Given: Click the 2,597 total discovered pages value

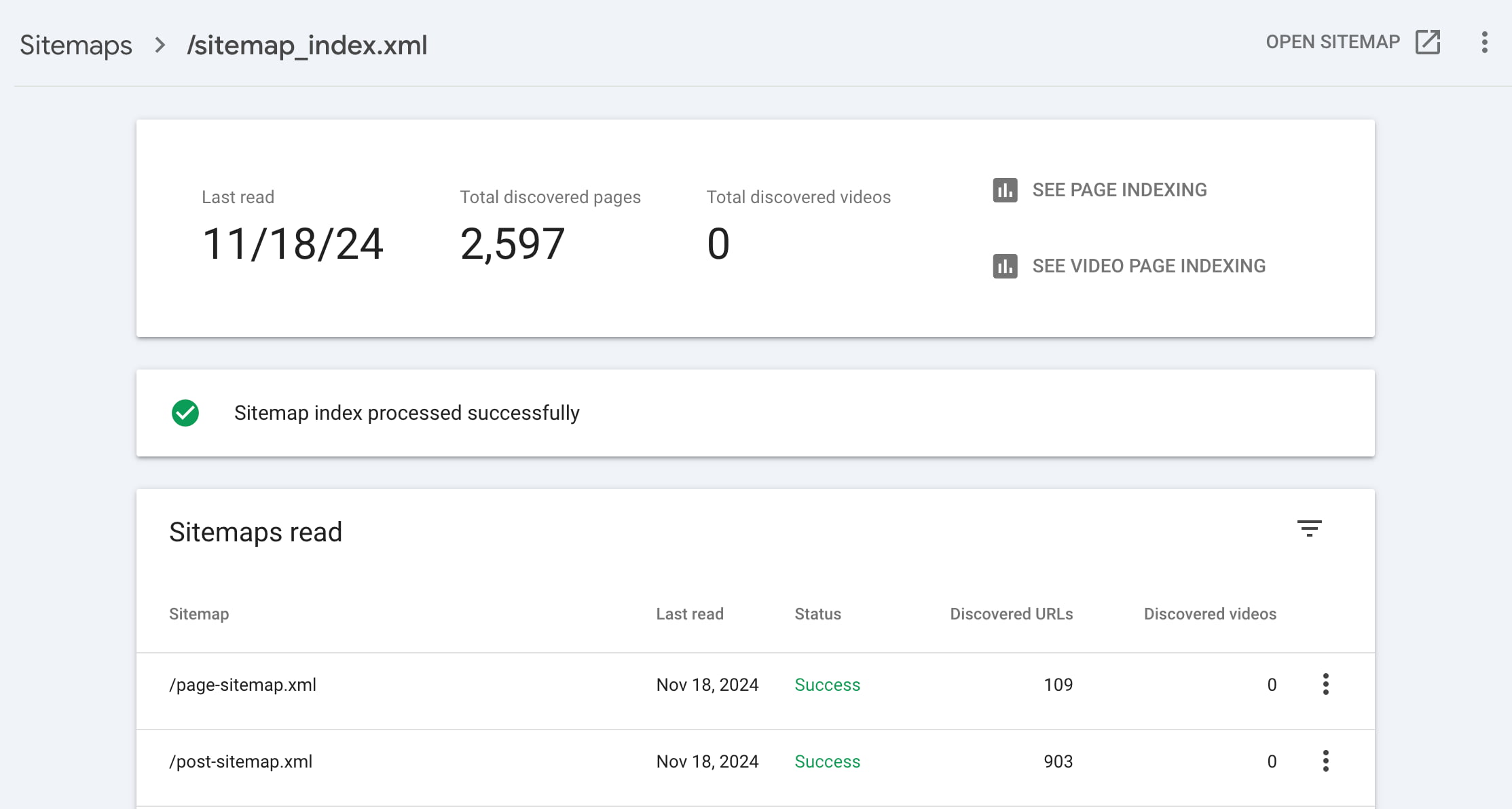Looking at the screenshot, I should 513,244.
